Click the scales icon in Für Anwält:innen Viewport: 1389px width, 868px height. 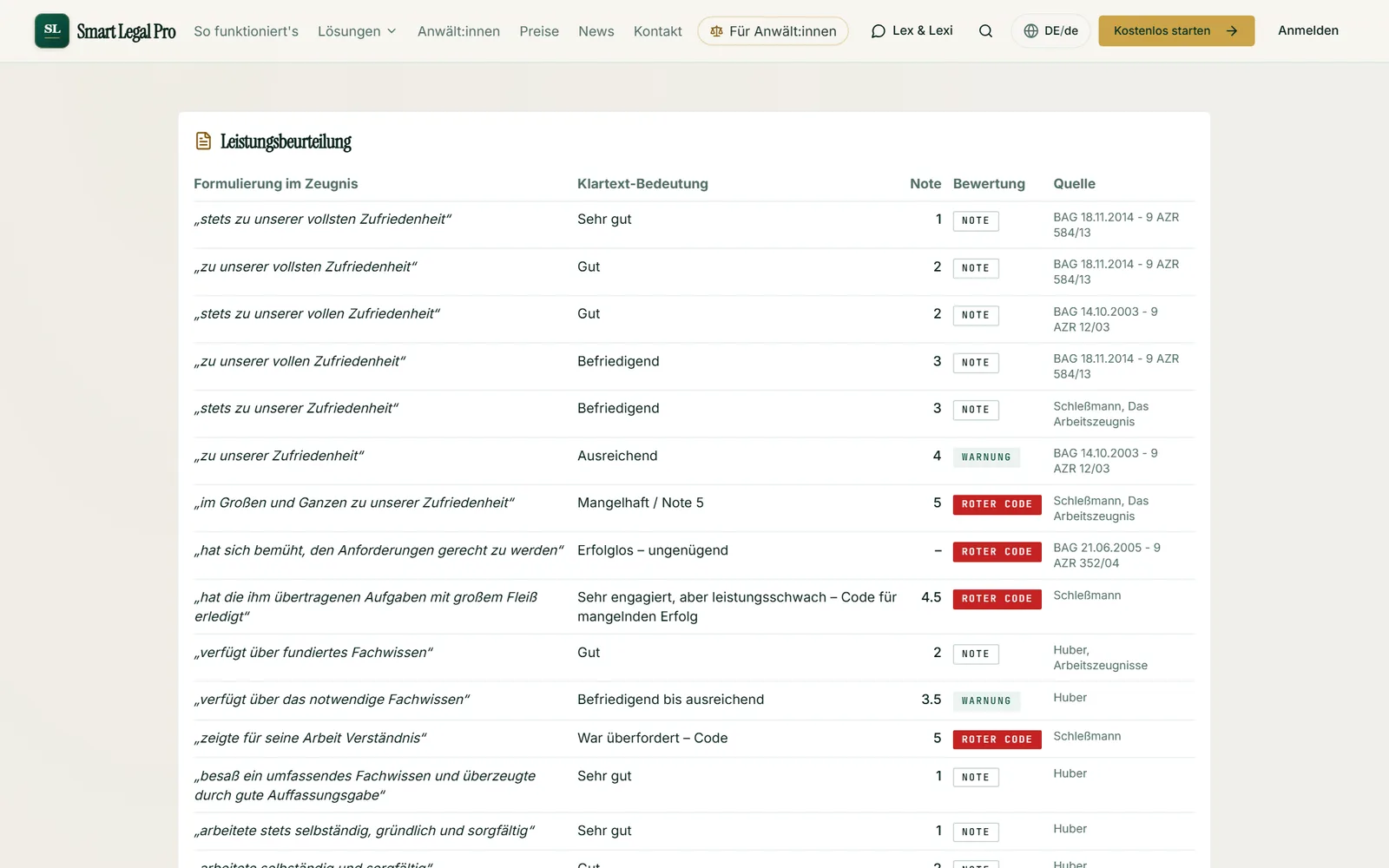point(716,31)
